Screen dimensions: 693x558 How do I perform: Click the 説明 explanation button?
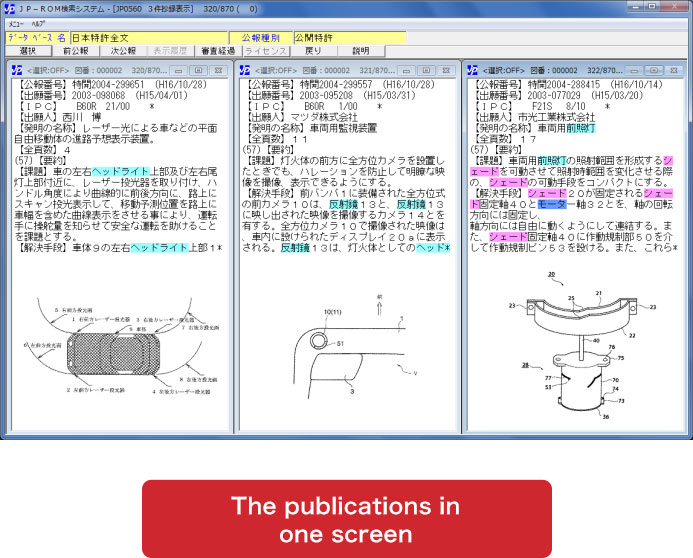[x=361, y=50]
